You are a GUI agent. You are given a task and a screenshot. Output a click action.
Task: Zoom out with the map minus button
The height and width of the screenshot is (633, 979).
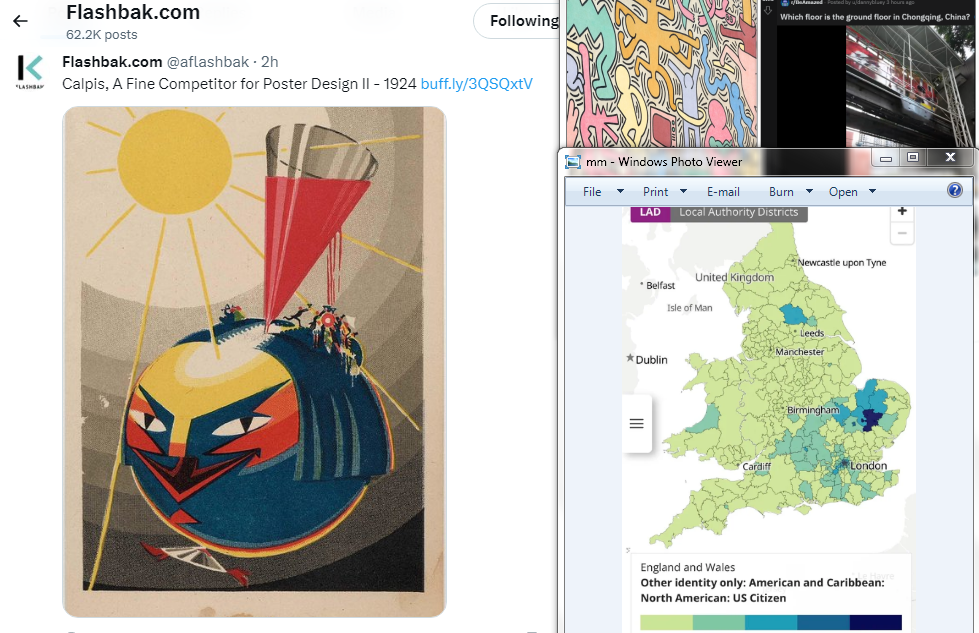coord(902,233)
